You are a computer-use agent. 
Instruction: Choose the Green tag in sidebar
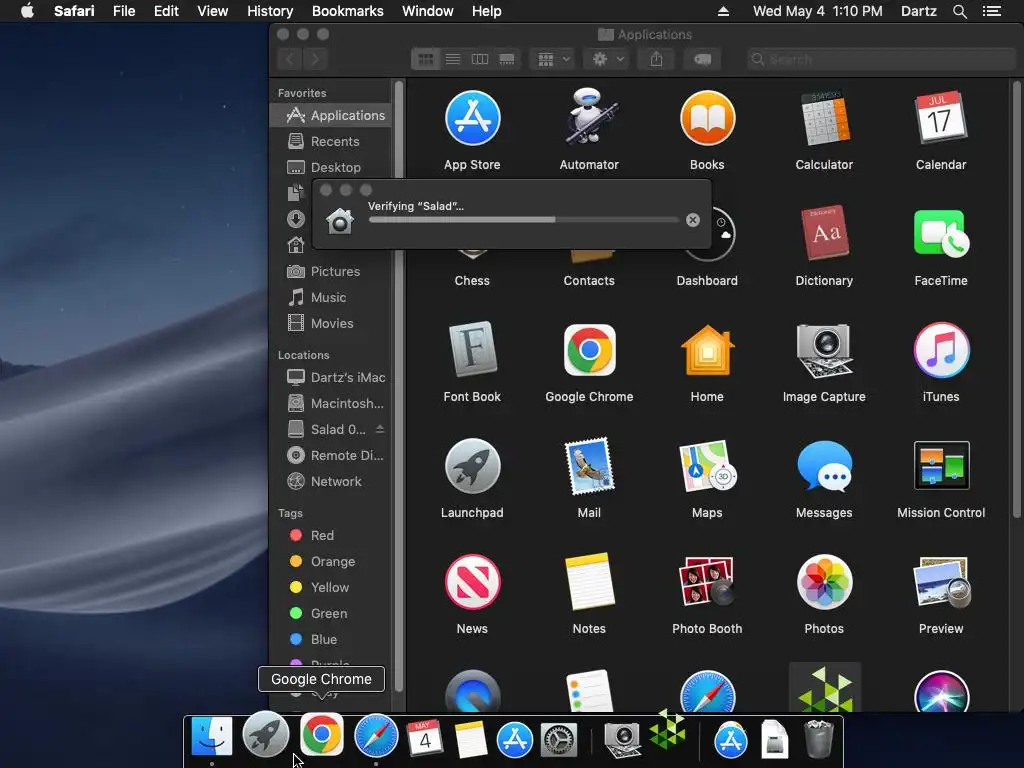point(330,613)
